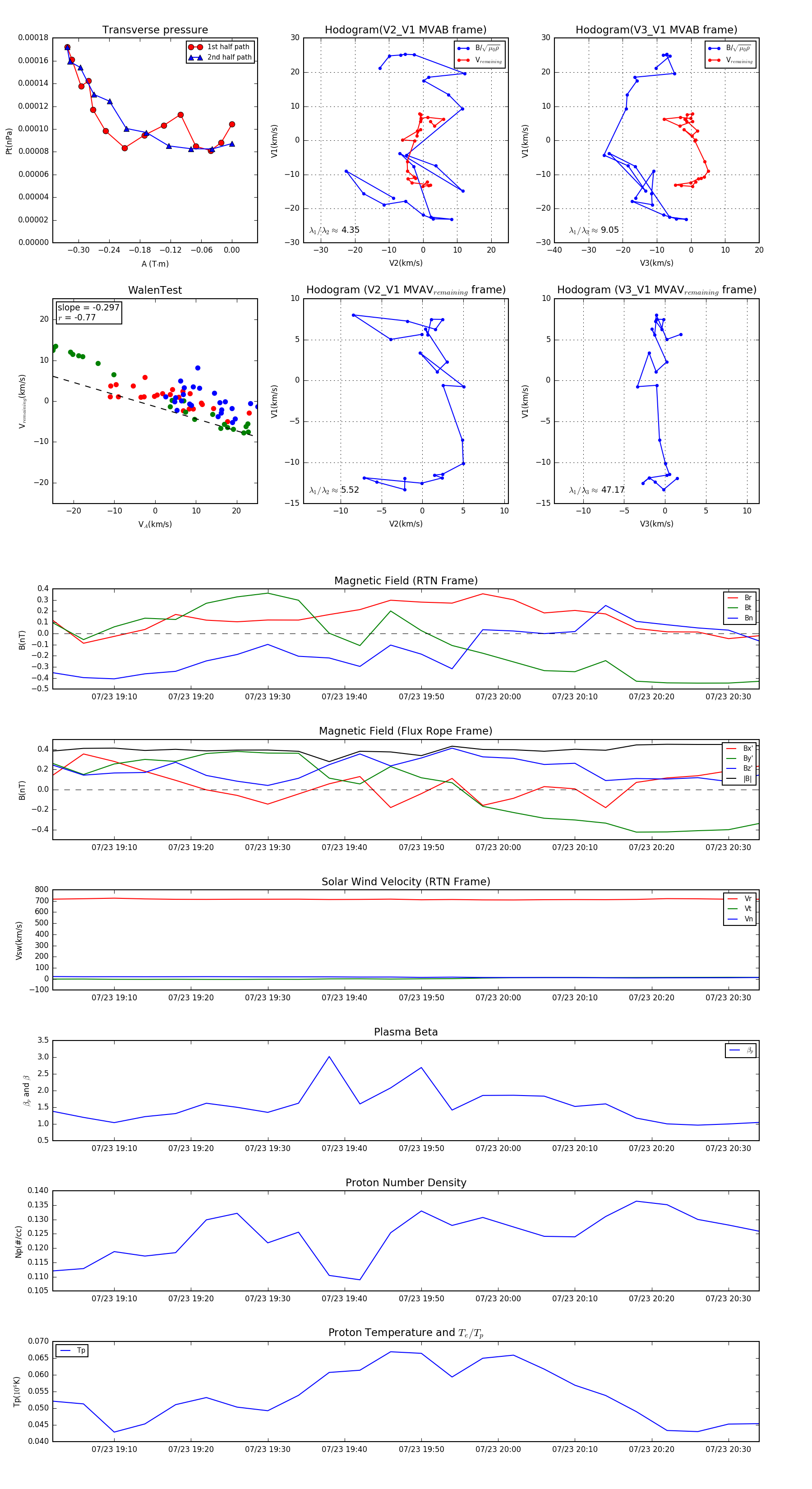812x1489 pixels.
Task: Click the WalenTest 'V_remaining(km/s)' y-axis label
Action: (x=23, y=401)
